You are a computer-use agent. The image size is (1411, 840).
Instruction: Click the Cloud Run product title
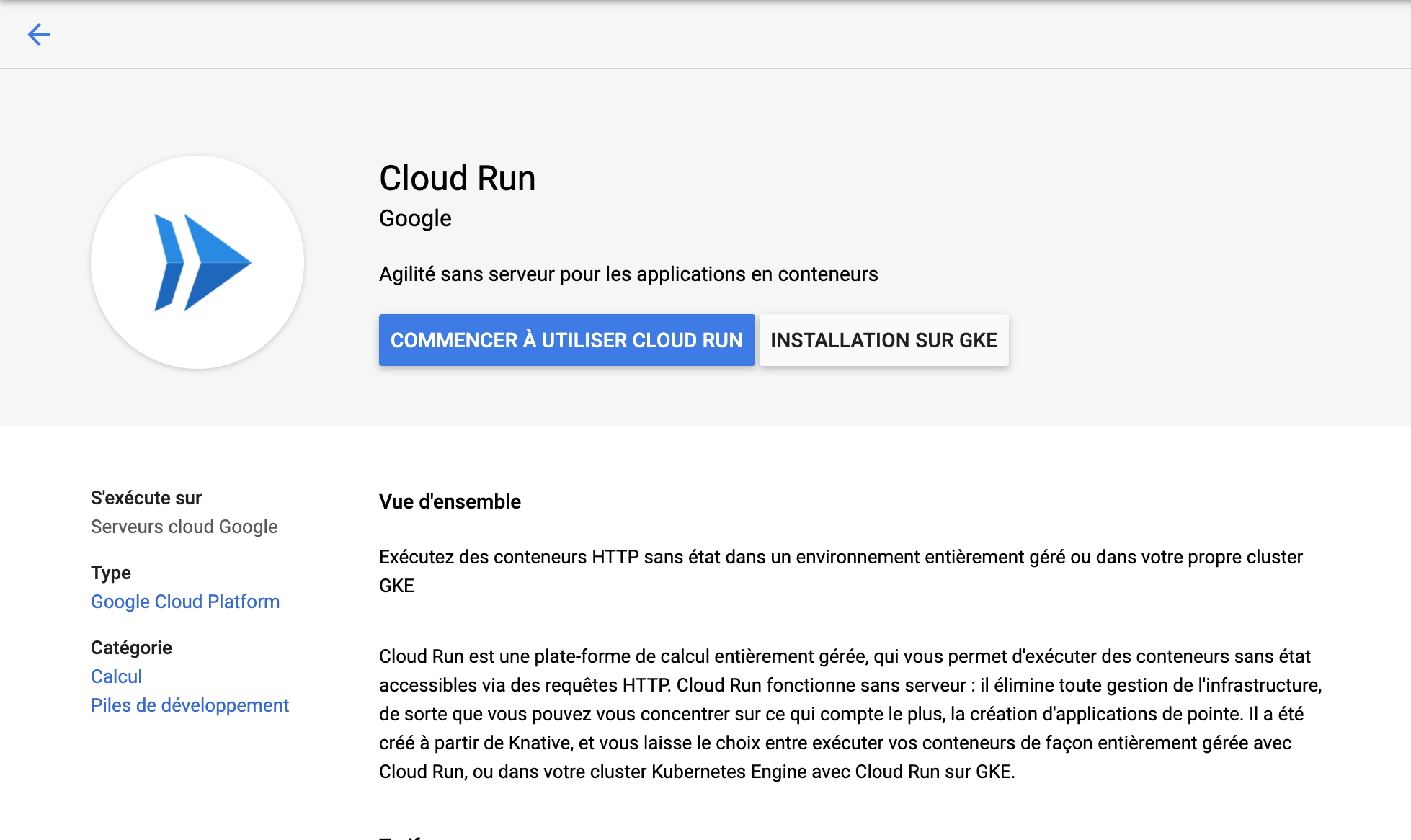click(x=457, y=178)
